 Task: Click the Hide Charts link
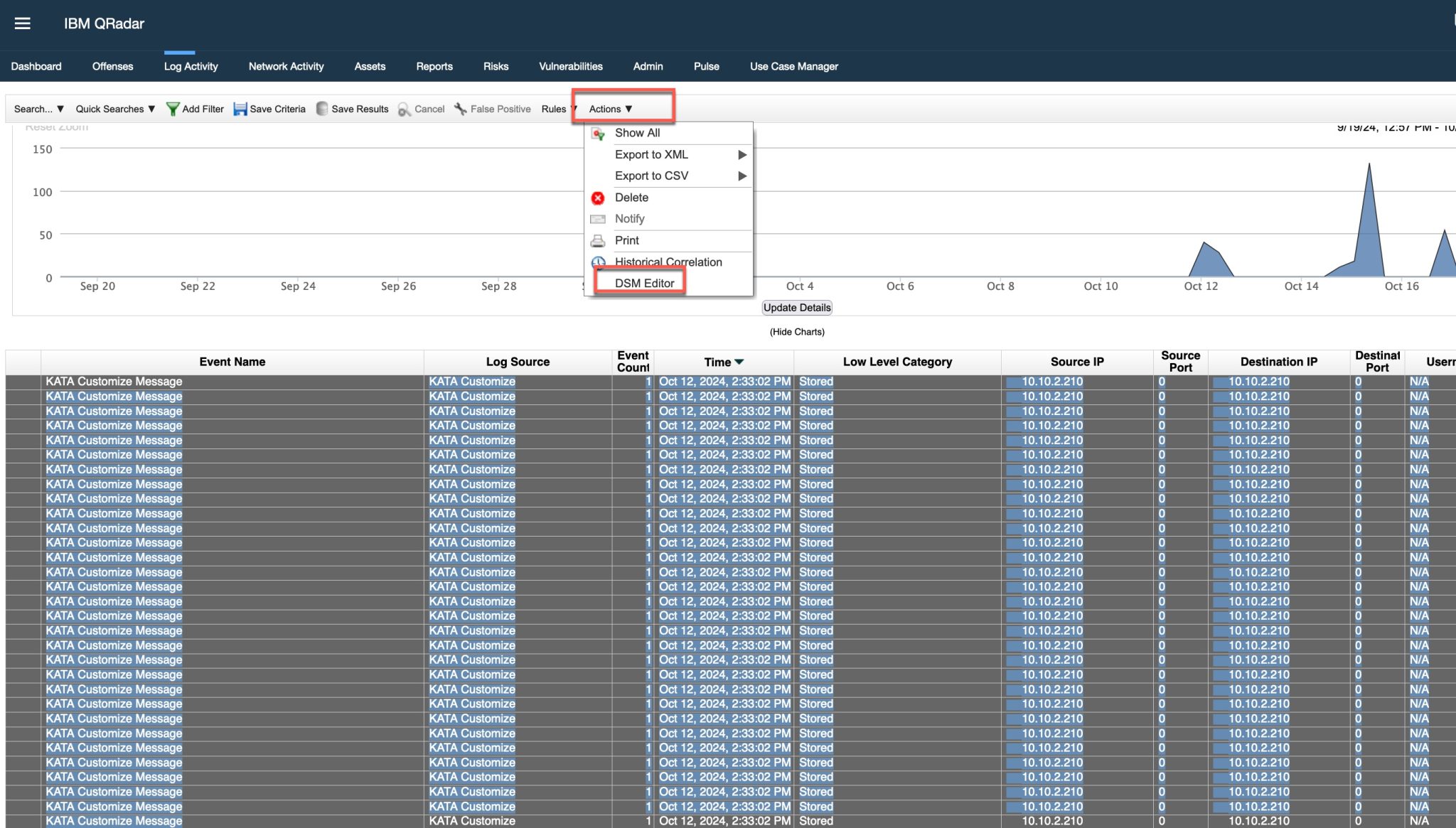click(x=797, y=331)
